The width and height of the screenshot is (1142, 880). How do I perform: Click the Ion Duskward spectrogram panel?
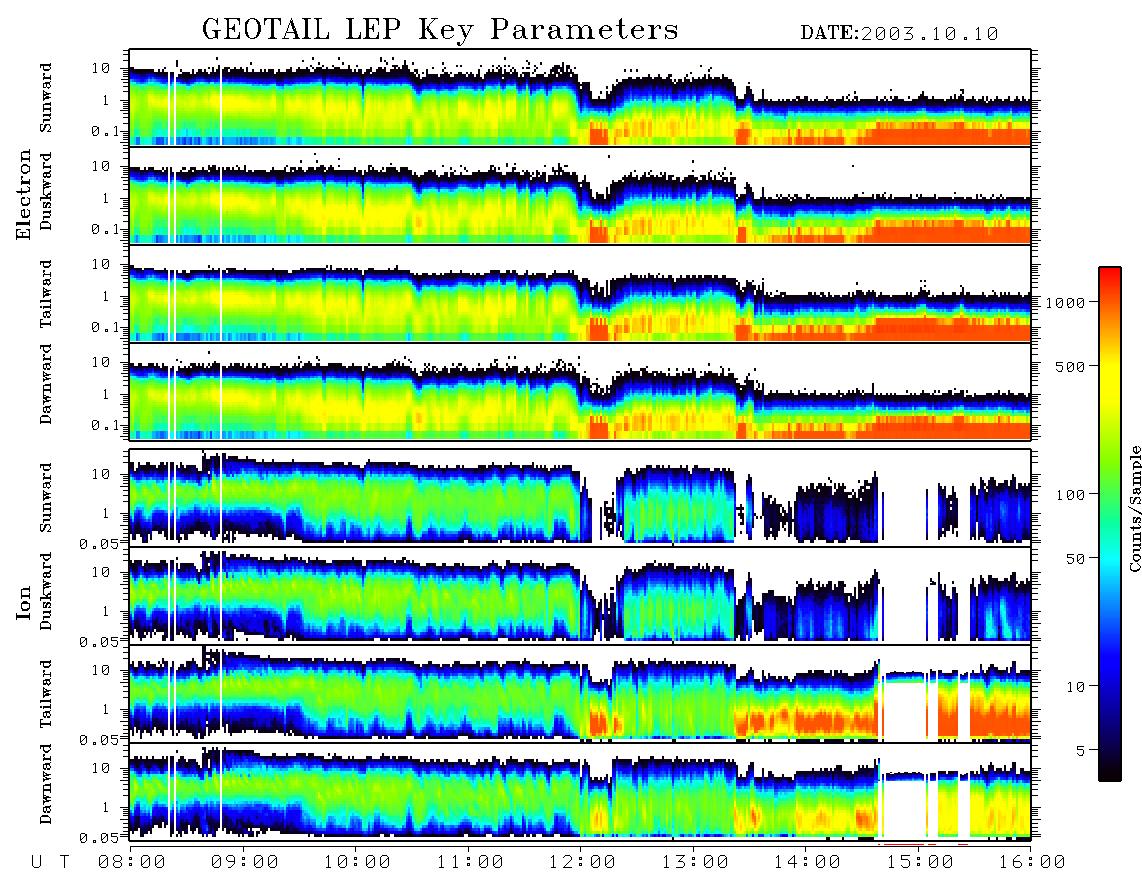pyautogui.click(x=580, y=595)
